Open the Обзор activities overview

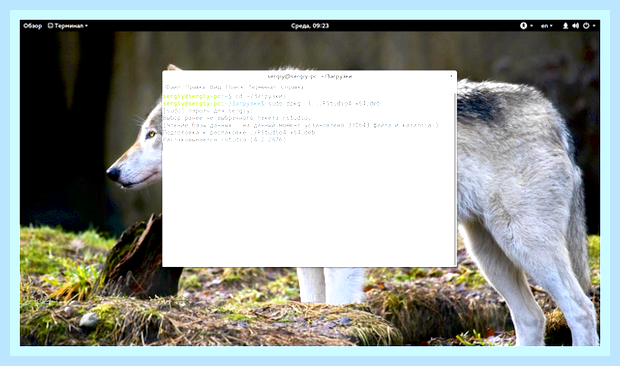coord(32,26)
